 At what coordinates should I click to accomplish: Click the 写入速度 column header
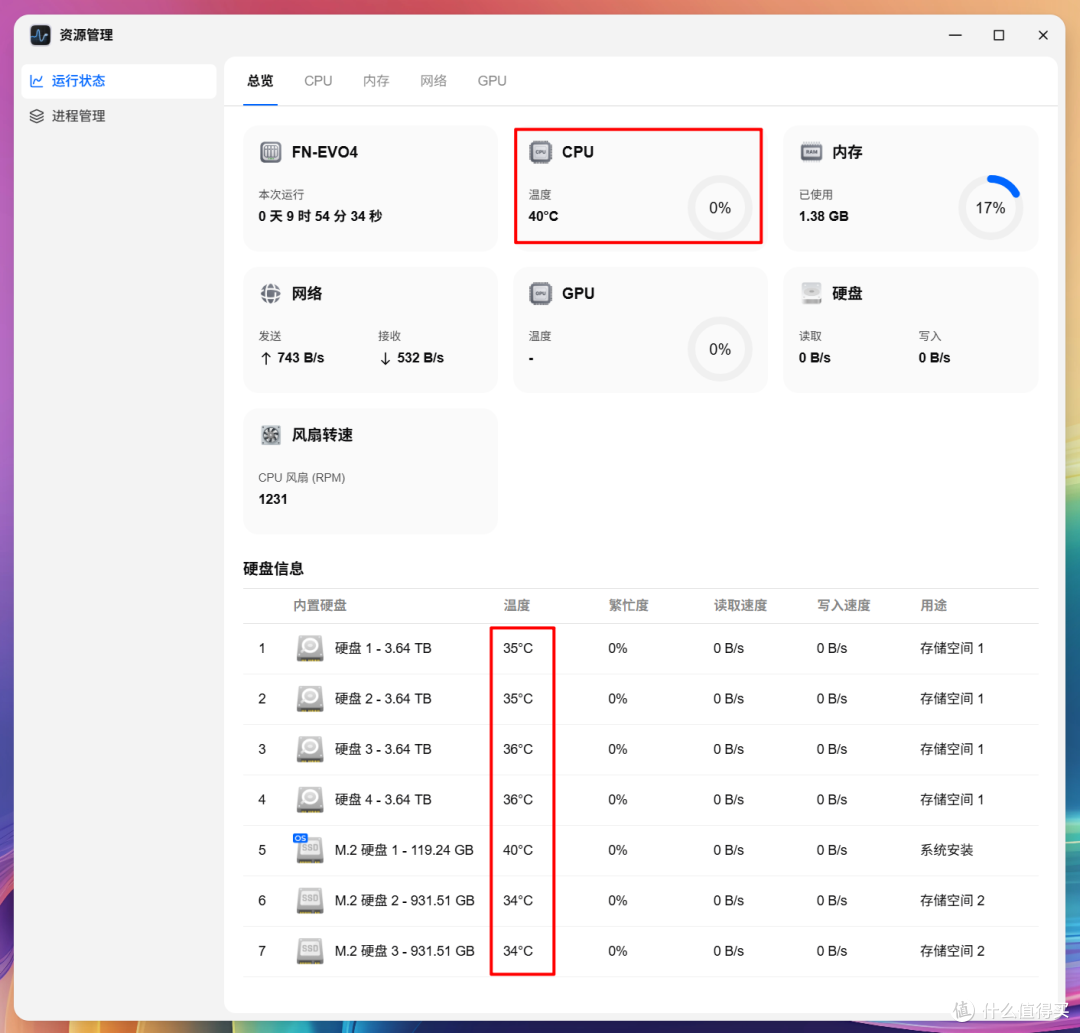coord(844,606)
